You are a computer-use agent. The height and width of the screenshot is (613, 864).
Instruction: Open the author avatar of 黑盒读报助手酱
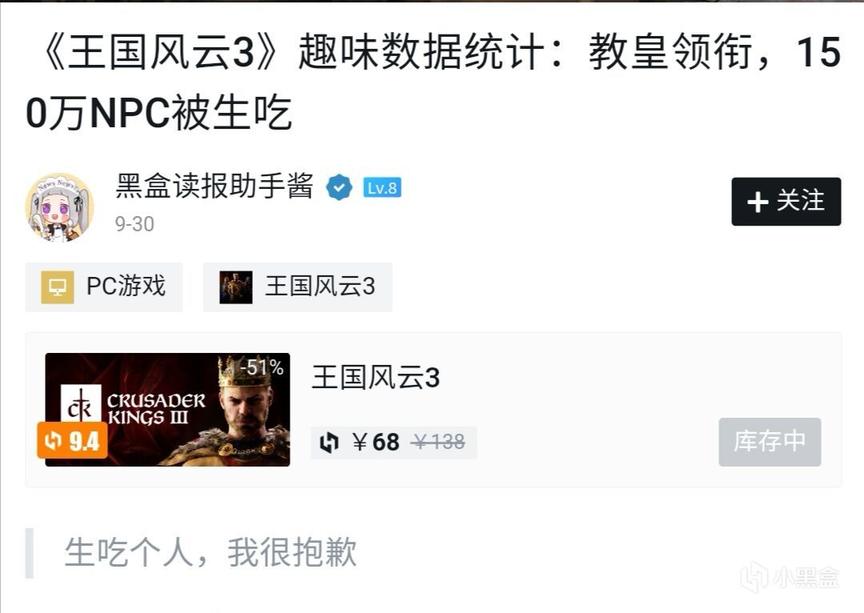[x=60, y=207]
